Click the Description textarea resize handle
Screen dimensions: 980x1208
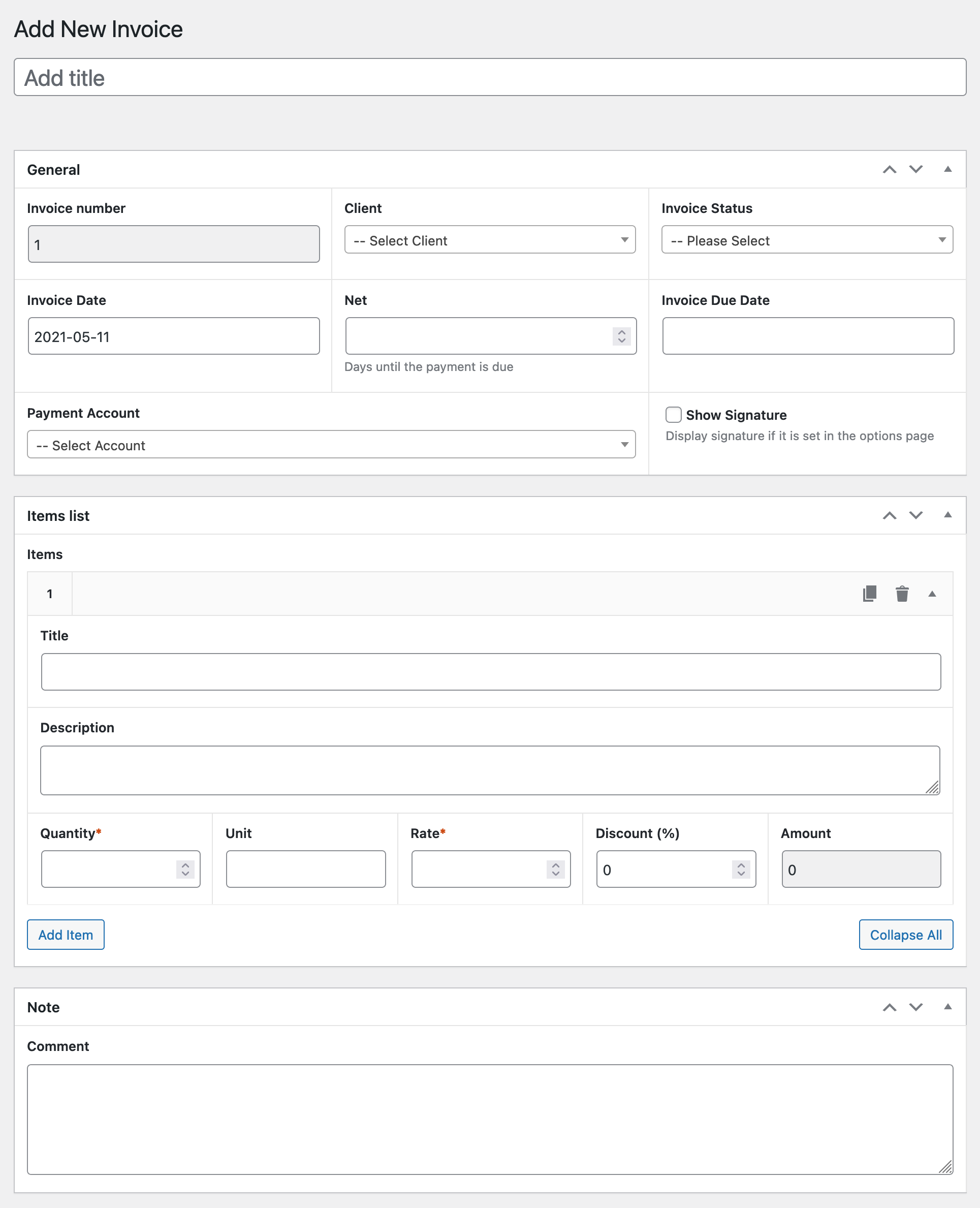(933, 787)
